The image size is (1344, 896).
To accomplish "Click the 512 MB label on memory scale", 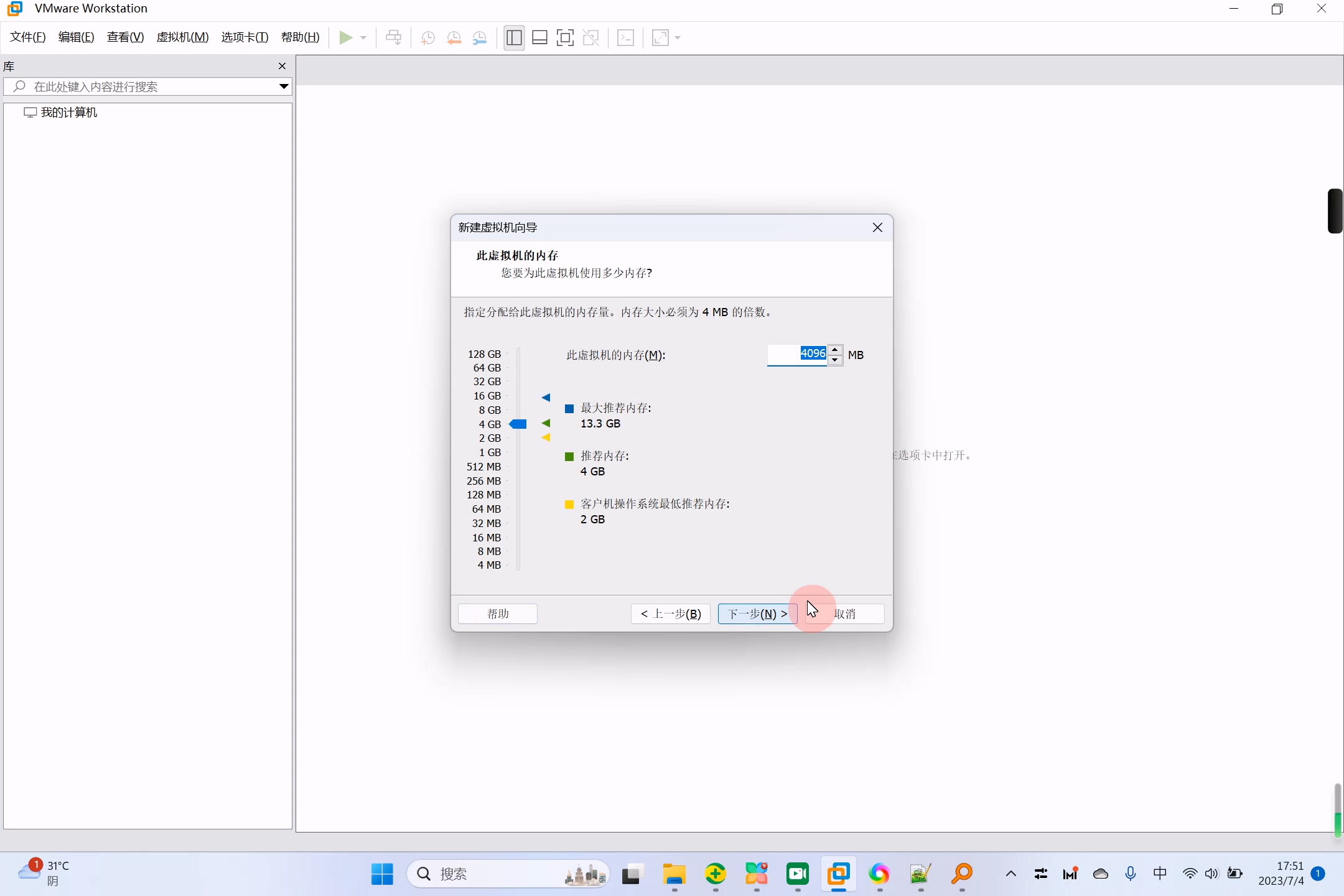I will click(483, 467).
